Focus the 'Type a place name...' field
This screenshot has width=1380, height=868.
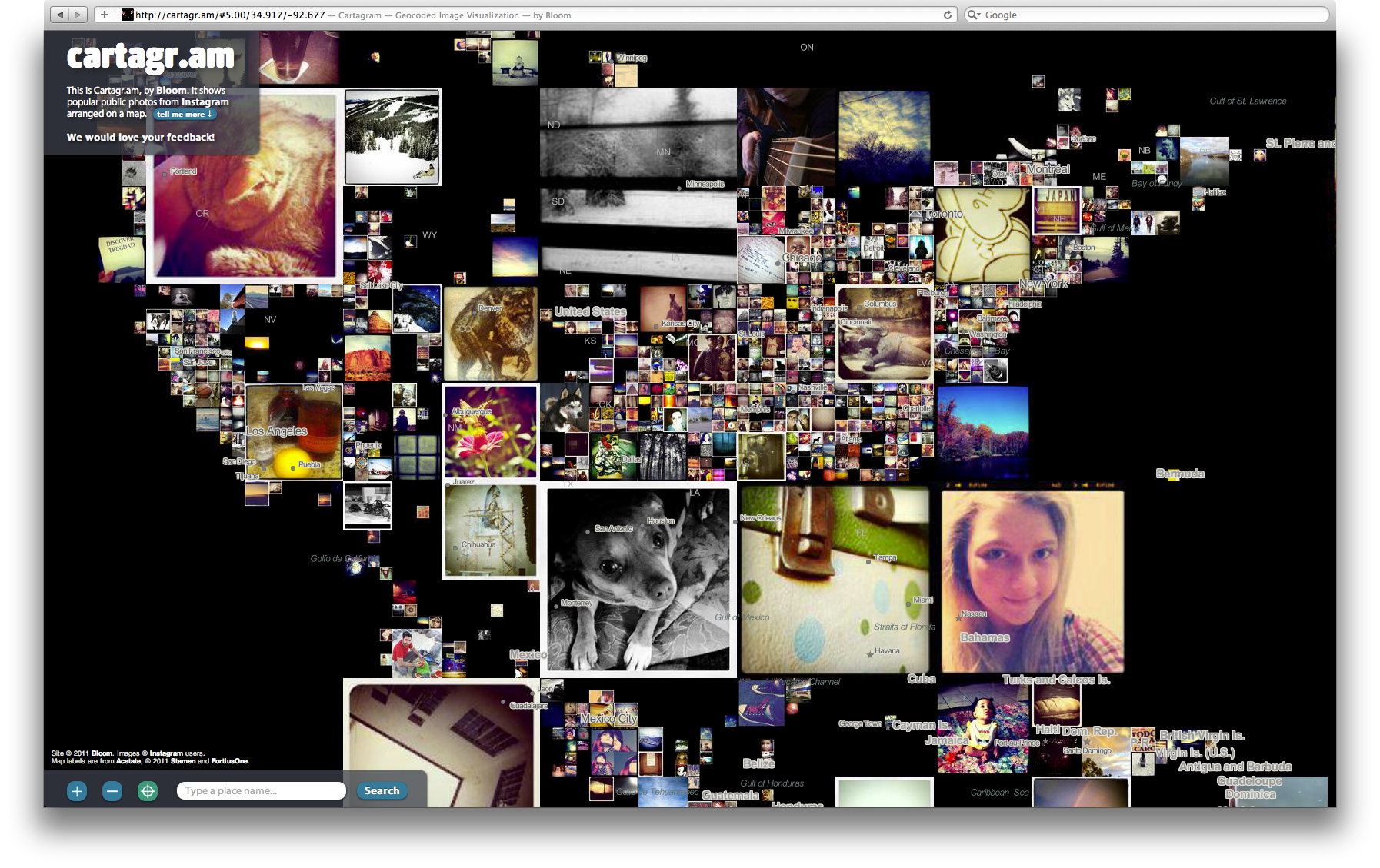tap(261, 790)
